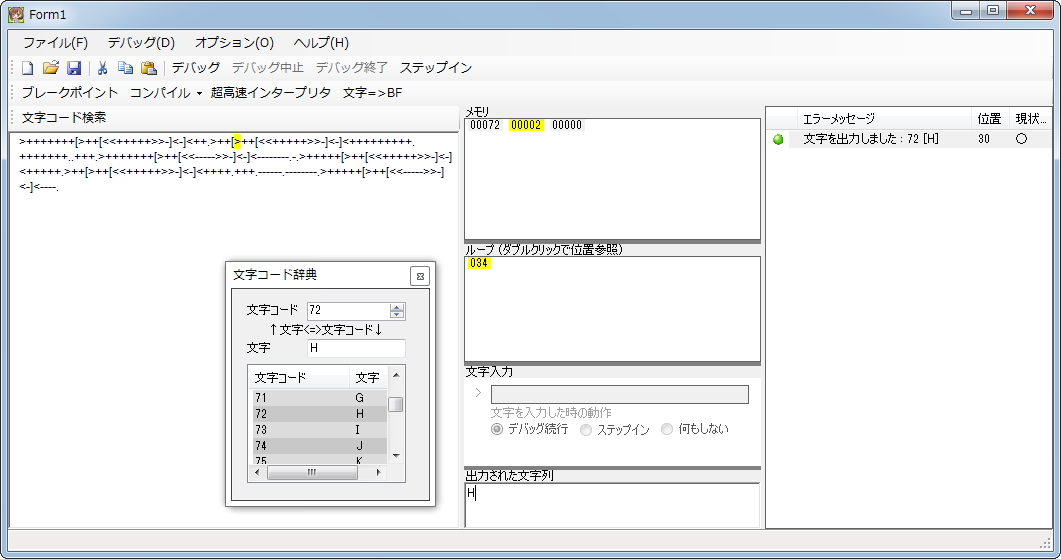Click the エラーメッセージ column header
The image size is (1061, 559).
884,119
